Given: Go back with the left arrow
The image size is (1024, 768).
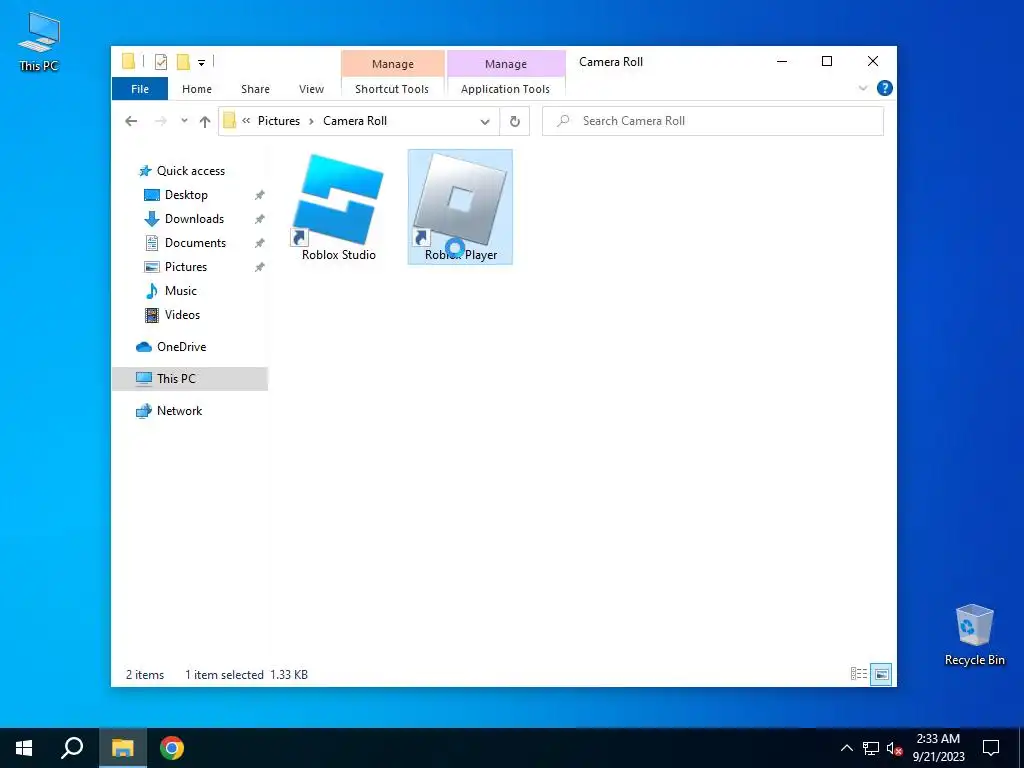Looking at the screenshot, I should 131,121.
